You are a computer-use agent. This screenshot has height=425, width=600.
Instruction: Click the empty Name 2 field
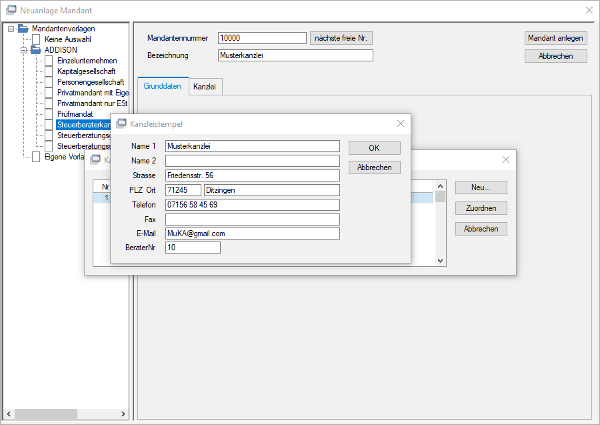(x=252, y=161)
